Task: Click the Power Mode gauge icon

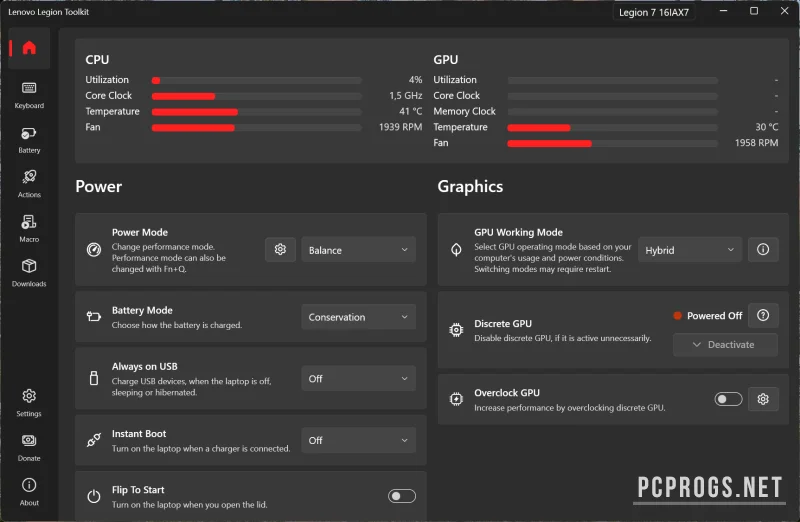Action: 94,250
